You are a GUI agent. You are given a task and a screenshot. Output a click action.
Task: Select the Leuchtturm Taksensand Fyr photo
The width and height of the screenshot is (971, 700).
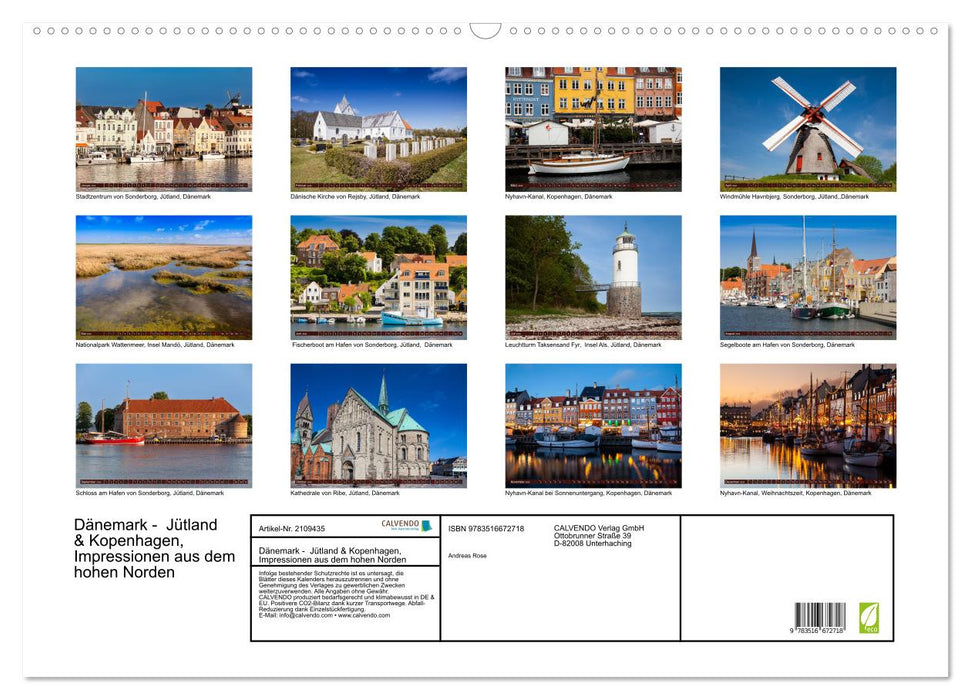point(592,275)
